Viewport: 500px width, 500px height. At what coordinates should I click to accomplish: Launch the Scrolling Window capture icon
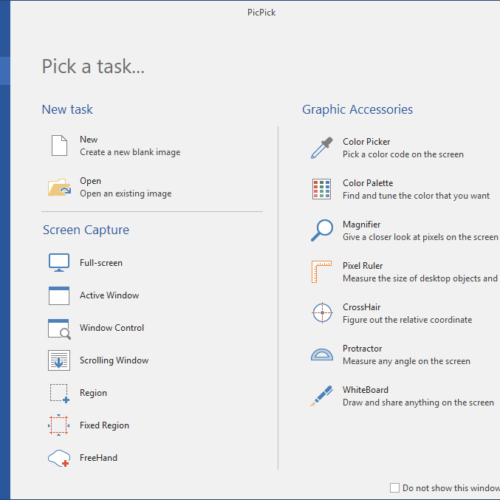59,360
